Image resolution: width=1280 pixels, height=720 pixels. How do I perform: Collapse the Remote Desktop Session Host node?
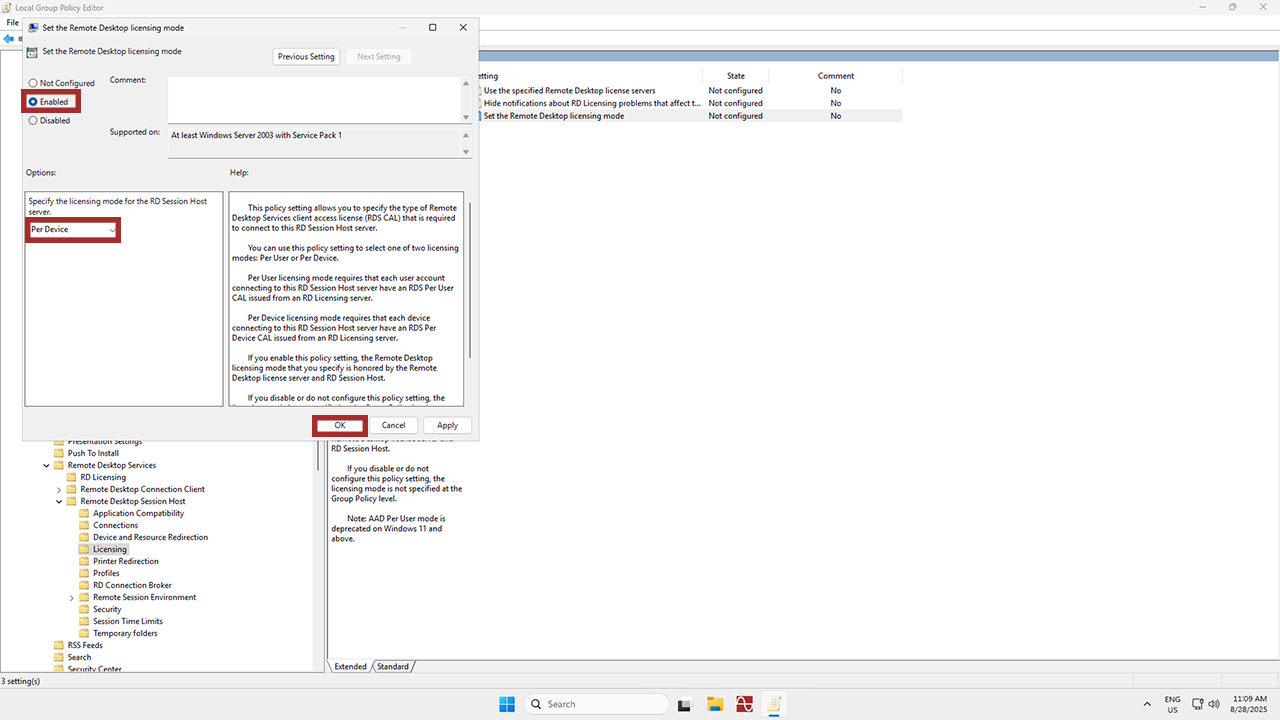tap(59, 501)
